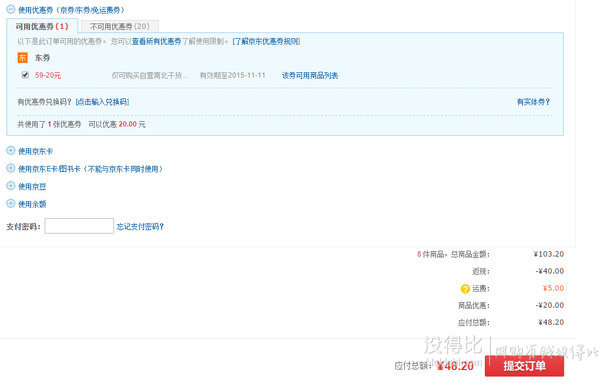Focus the 支付密码 input field

(x=79, y=226)
